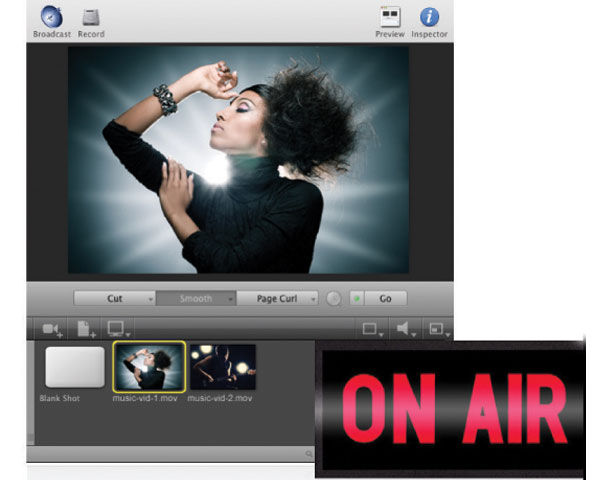Screen dimensions: 600x480
Task: Open the Inspector info icon
Action: pos(429,17)
